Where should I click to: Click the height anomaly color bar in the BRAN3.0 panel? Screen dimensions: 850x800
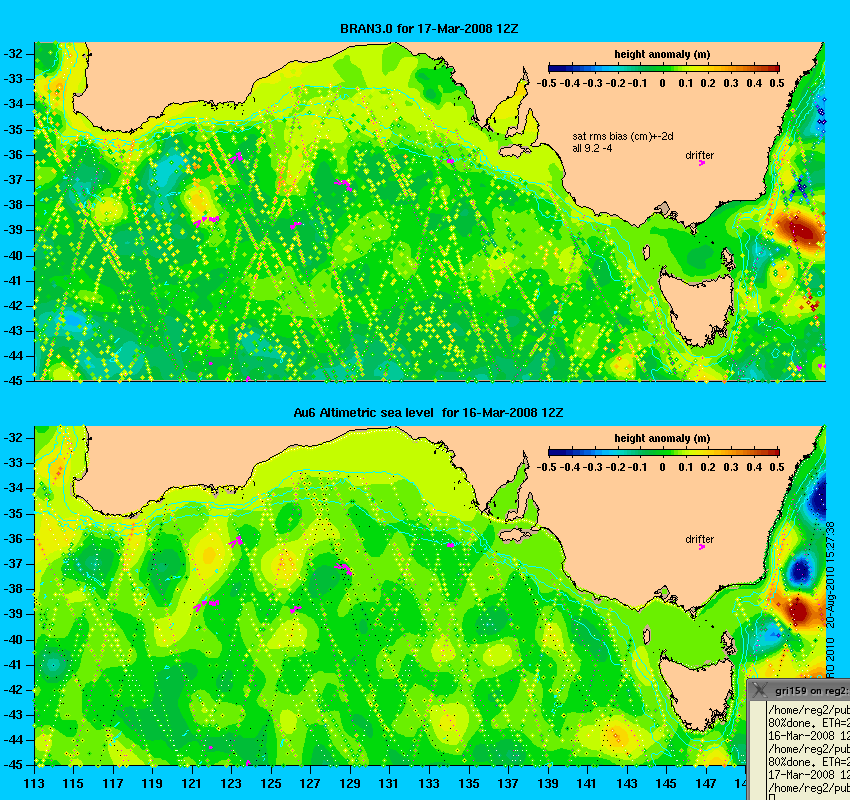pyautogui.click(x=664, y=68)
